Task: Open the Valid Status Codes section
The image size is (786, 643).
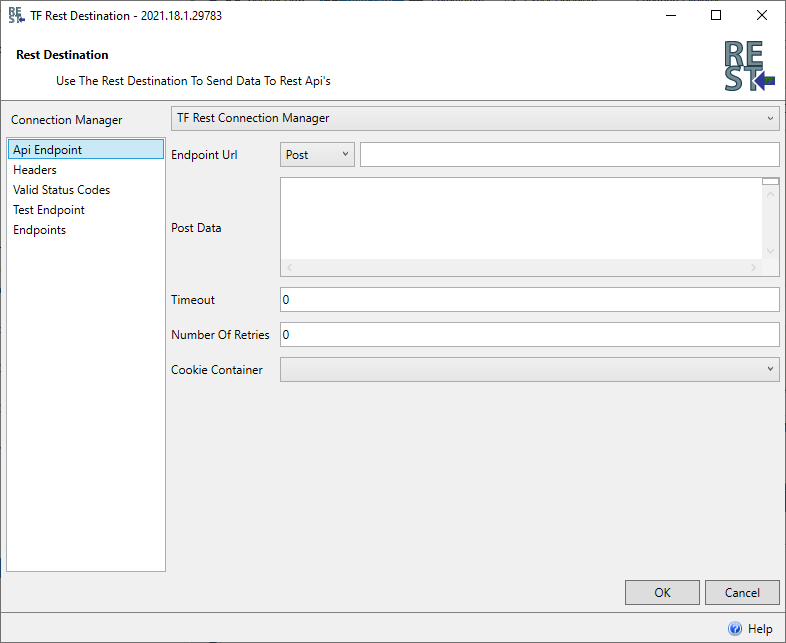Action: pyautogui.click(x=86, y=190)
